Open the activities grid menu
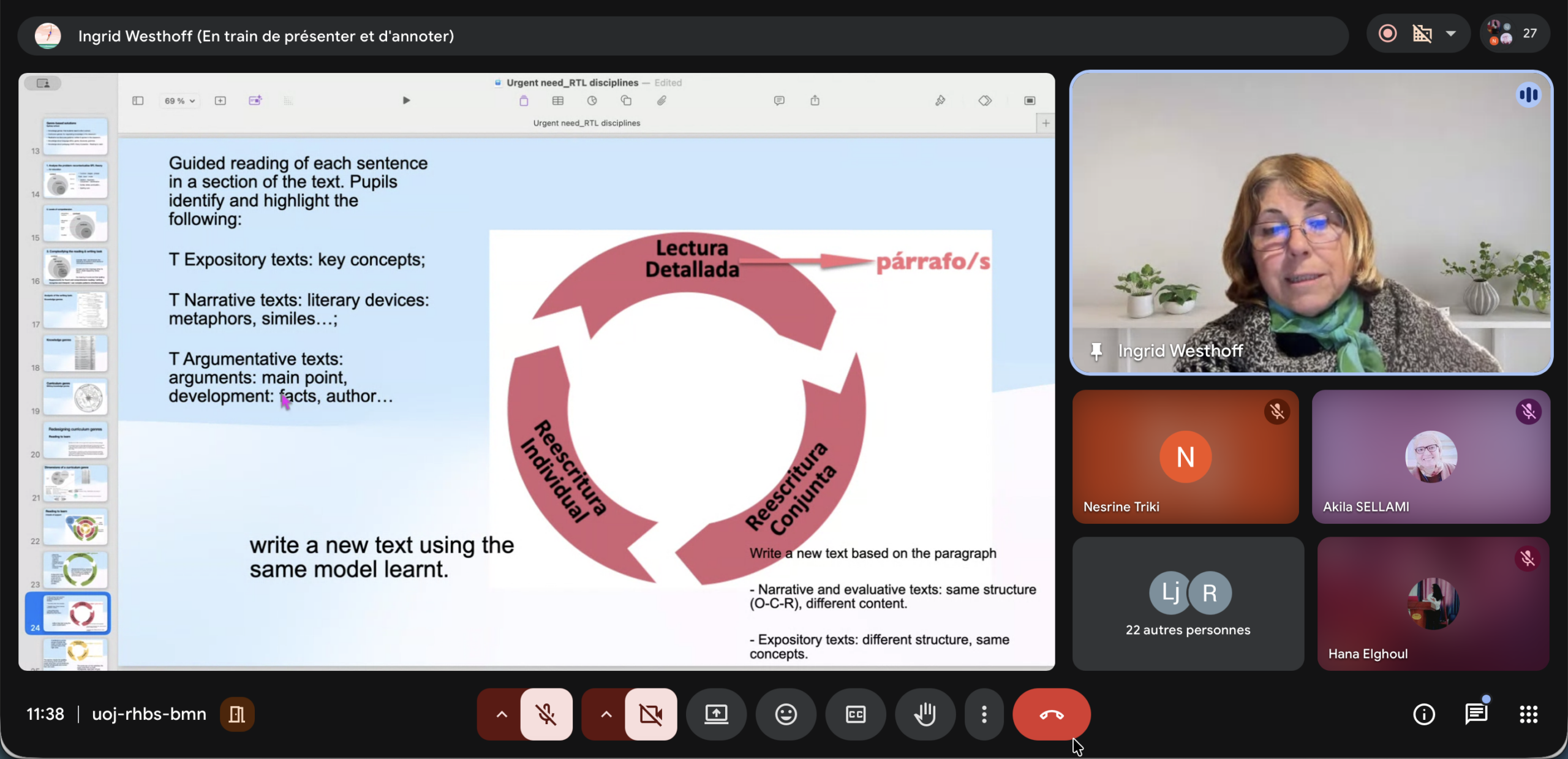This screenshot has width=1568, height=759. click(x=1529, y=714)
